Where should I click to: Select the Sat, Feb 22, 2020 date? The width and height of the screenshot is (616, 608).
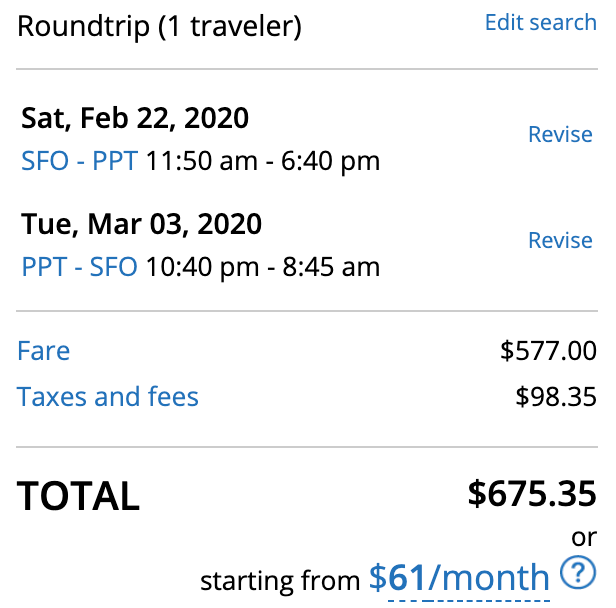135,118
